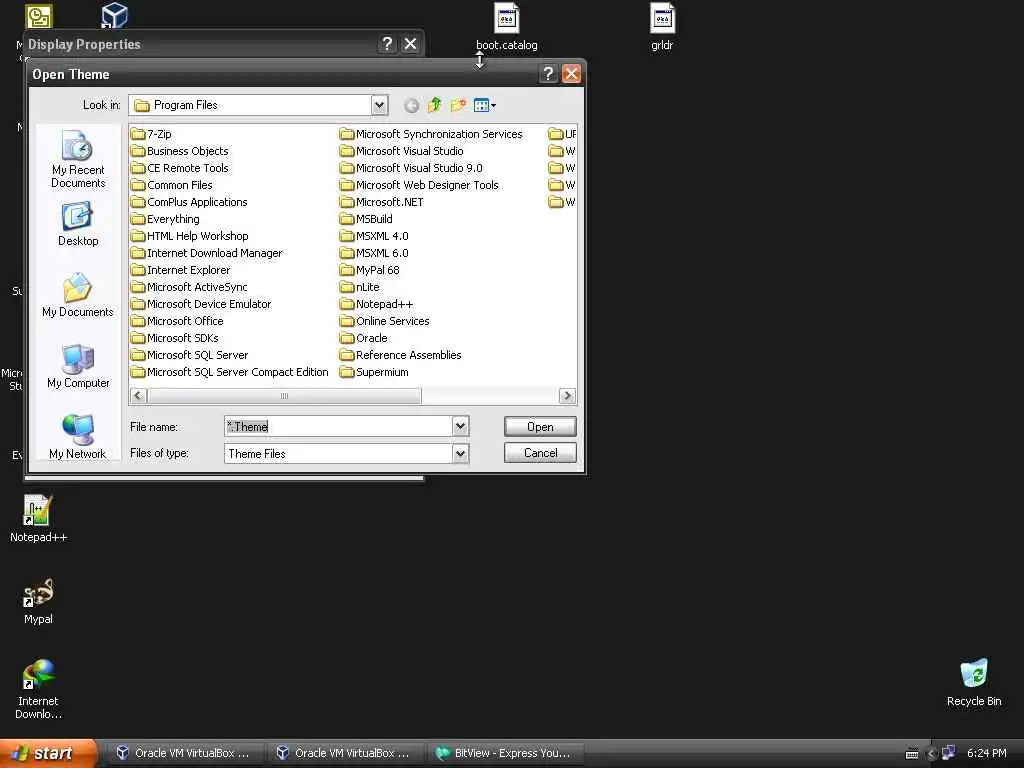The width and height of the screenshot is (1024, 768).
Task: Select the Microsoft SDKs folder
Action: pos(175,338)
